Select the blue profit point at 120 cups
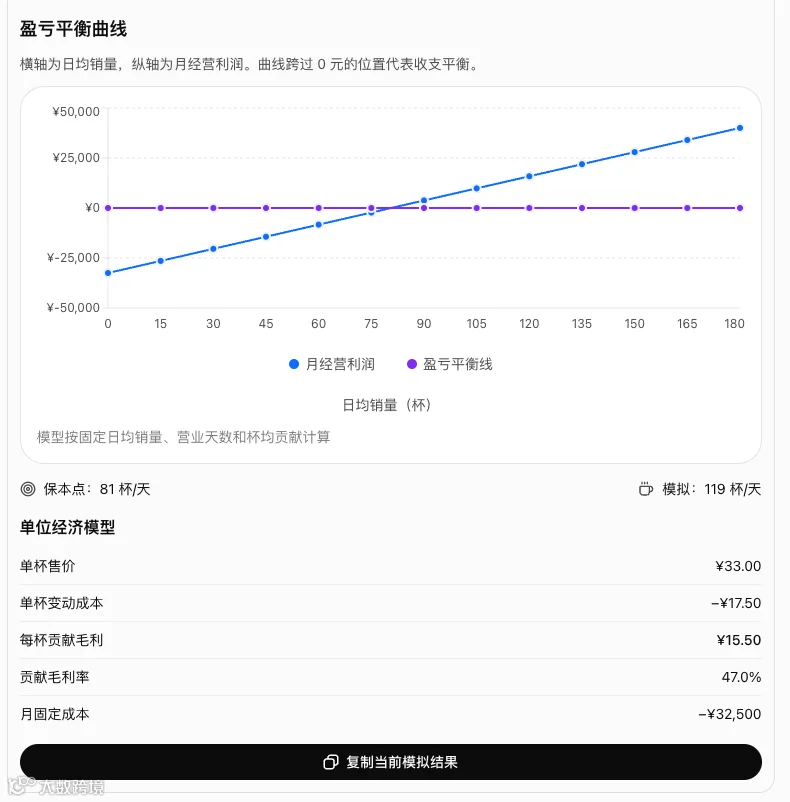This screenshot has width=790, height=802. (529, 176)
